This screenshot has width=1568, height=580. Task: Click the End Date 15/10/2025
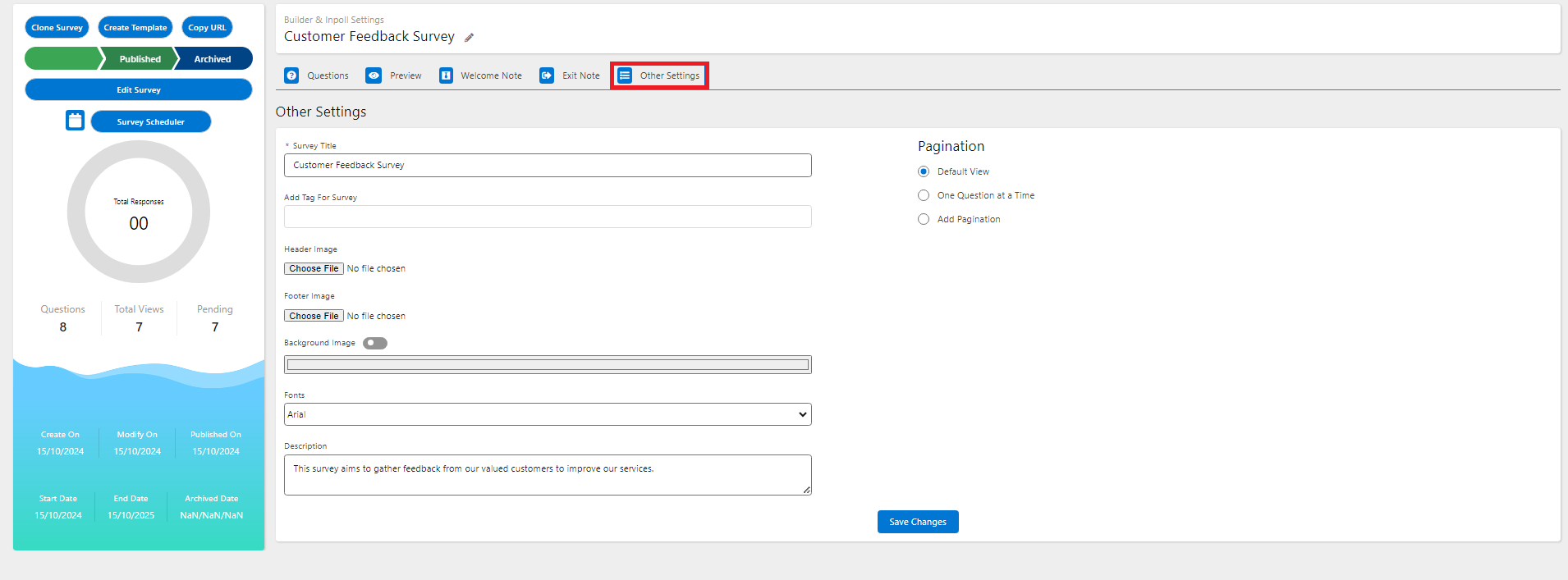(131, 515)
